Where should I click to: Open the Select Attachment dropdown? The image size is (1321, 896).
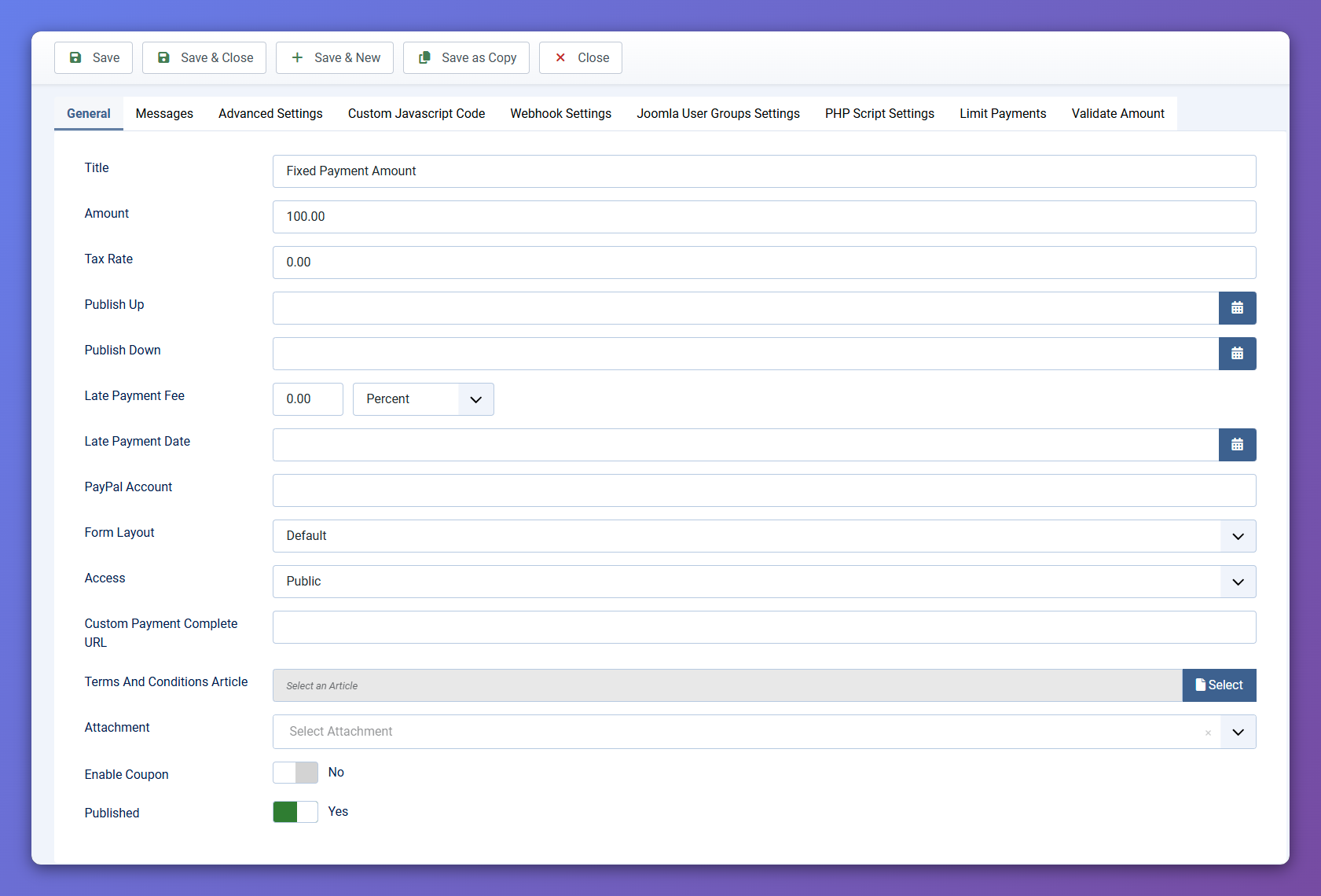1238,732
